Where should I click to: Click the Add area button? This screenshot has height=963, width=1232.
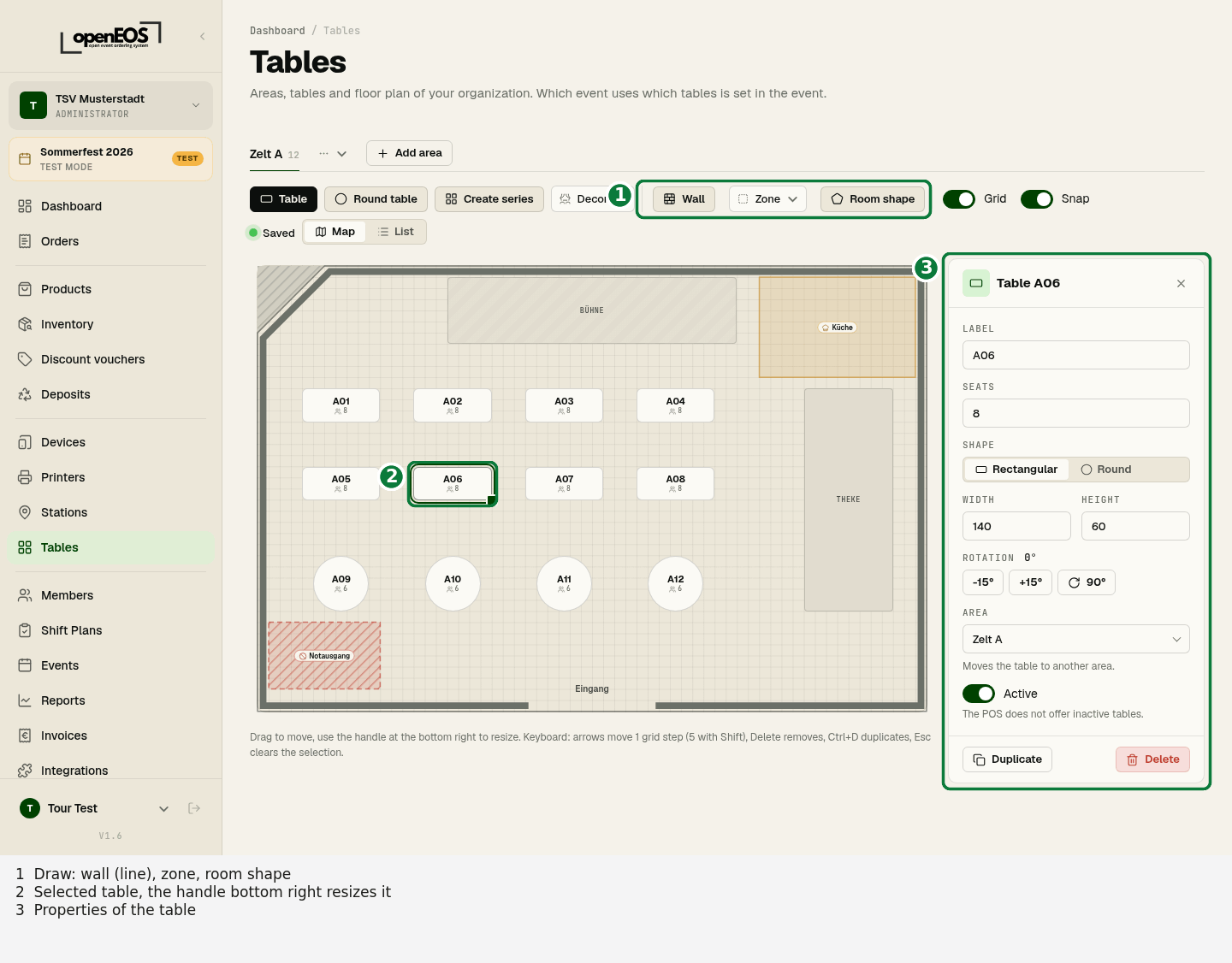(410, 153)
